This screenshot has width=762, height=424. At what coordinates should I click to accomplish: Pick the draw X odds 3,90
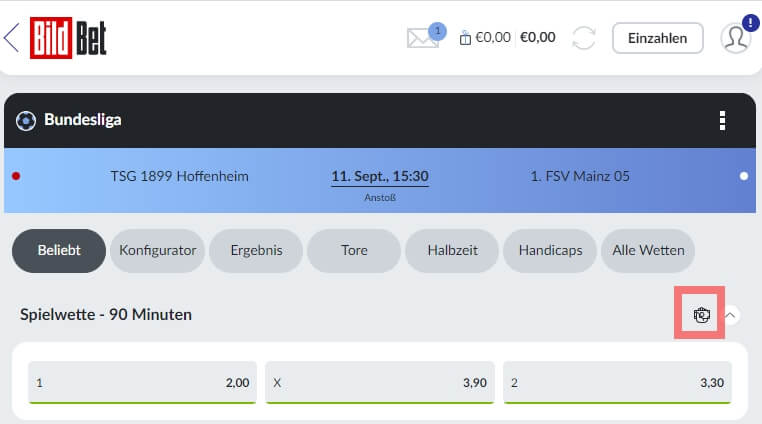click(380, 383)
